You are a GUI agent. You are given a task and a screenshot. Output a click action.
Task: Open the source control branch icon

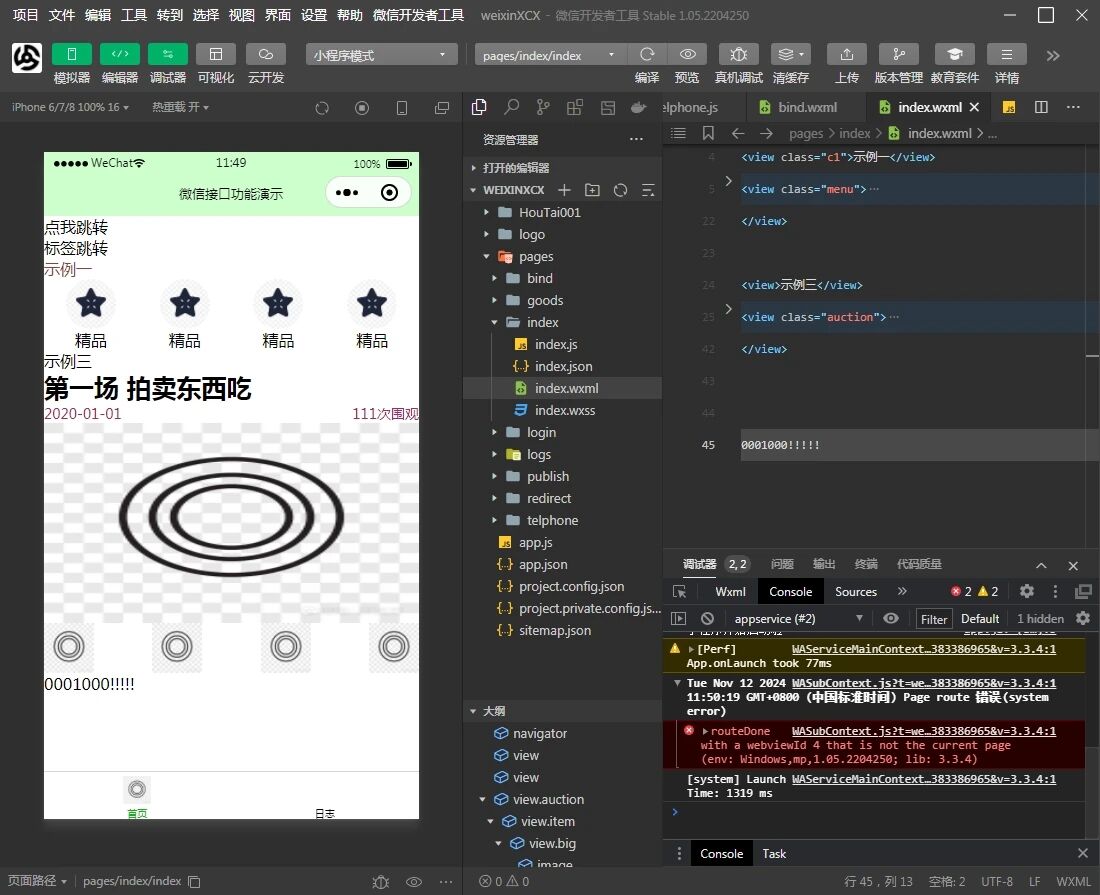click(x=543, y=107)
